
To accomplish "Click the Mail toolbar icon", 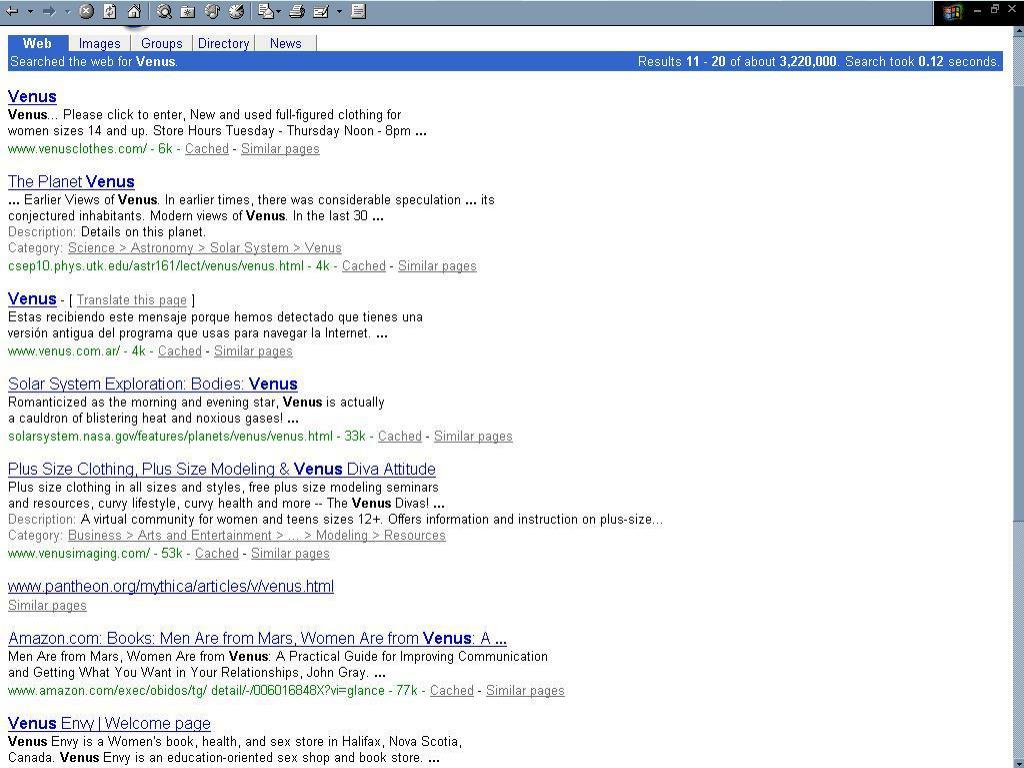I will pyautogui.click(x=265, y=11).
